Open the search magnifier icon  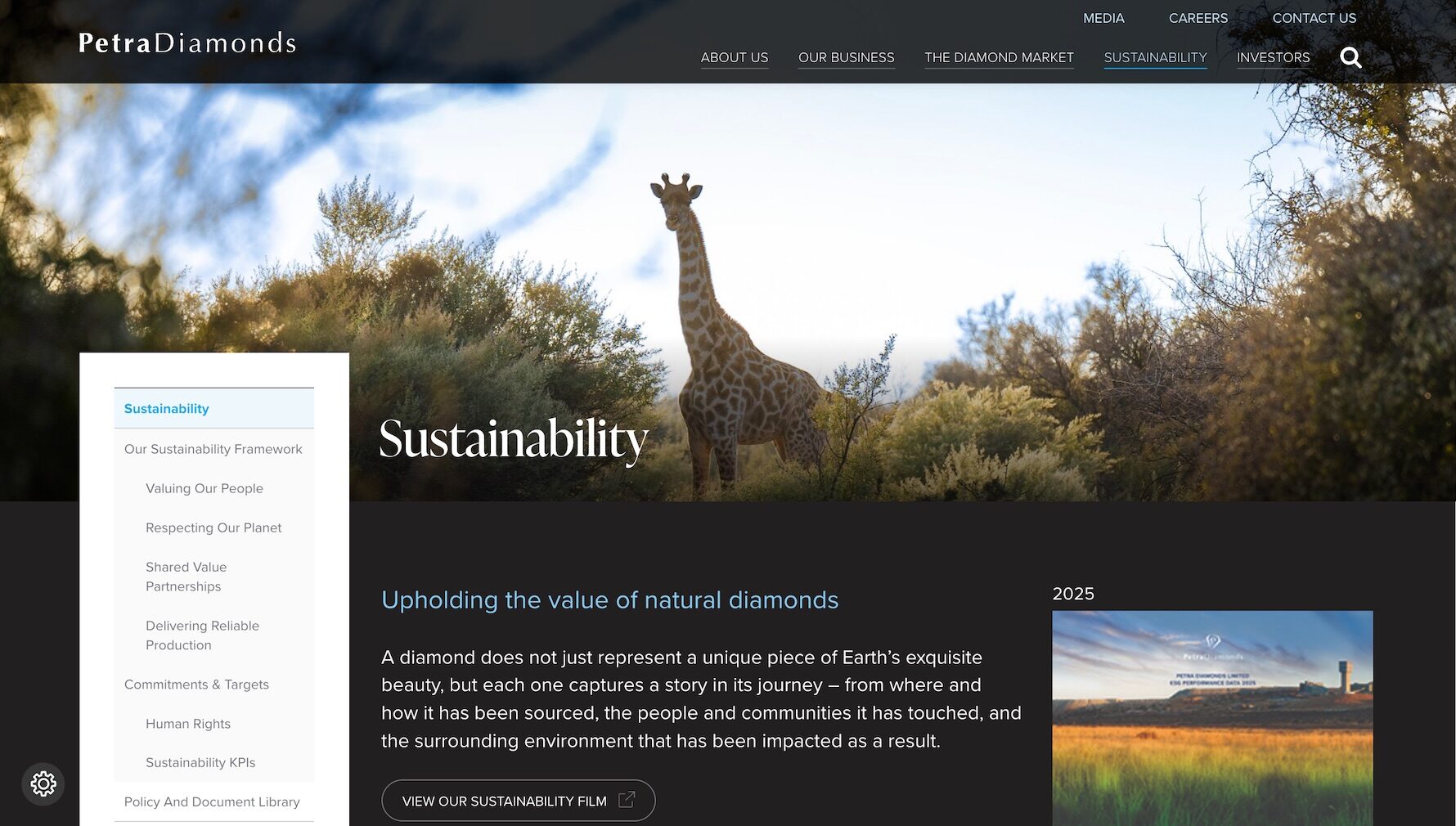(1350, 57)
